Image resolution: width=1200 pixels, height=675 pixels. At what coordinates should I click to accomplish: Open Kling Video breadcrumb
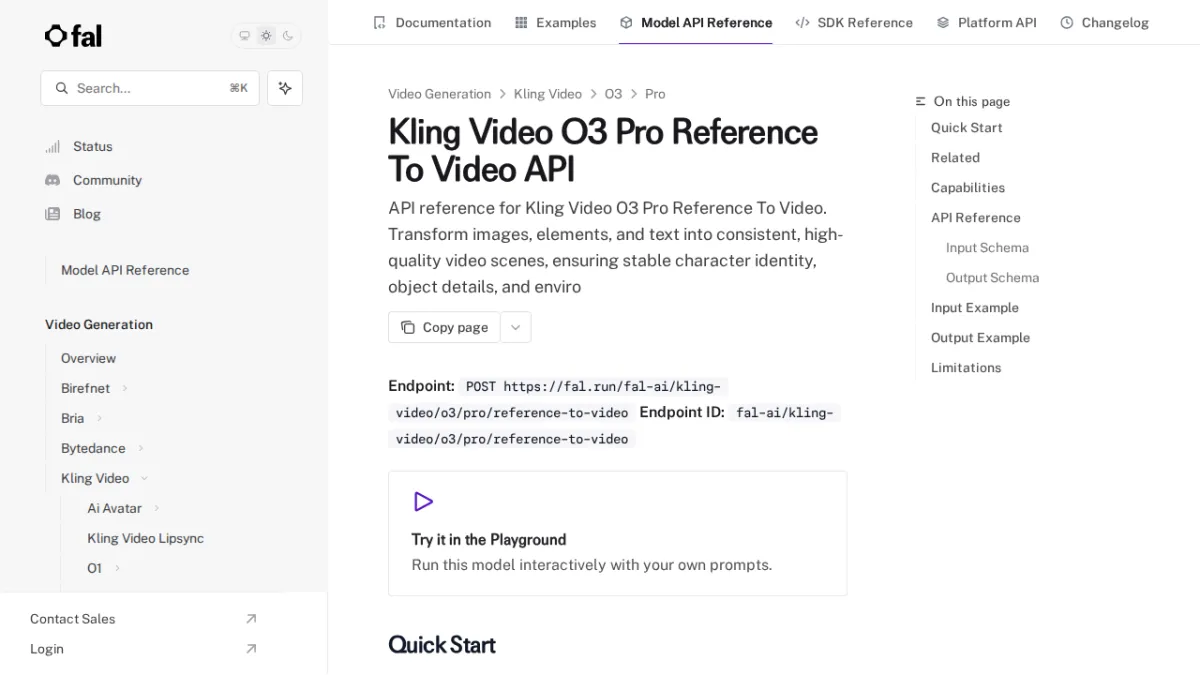[548, 94]
